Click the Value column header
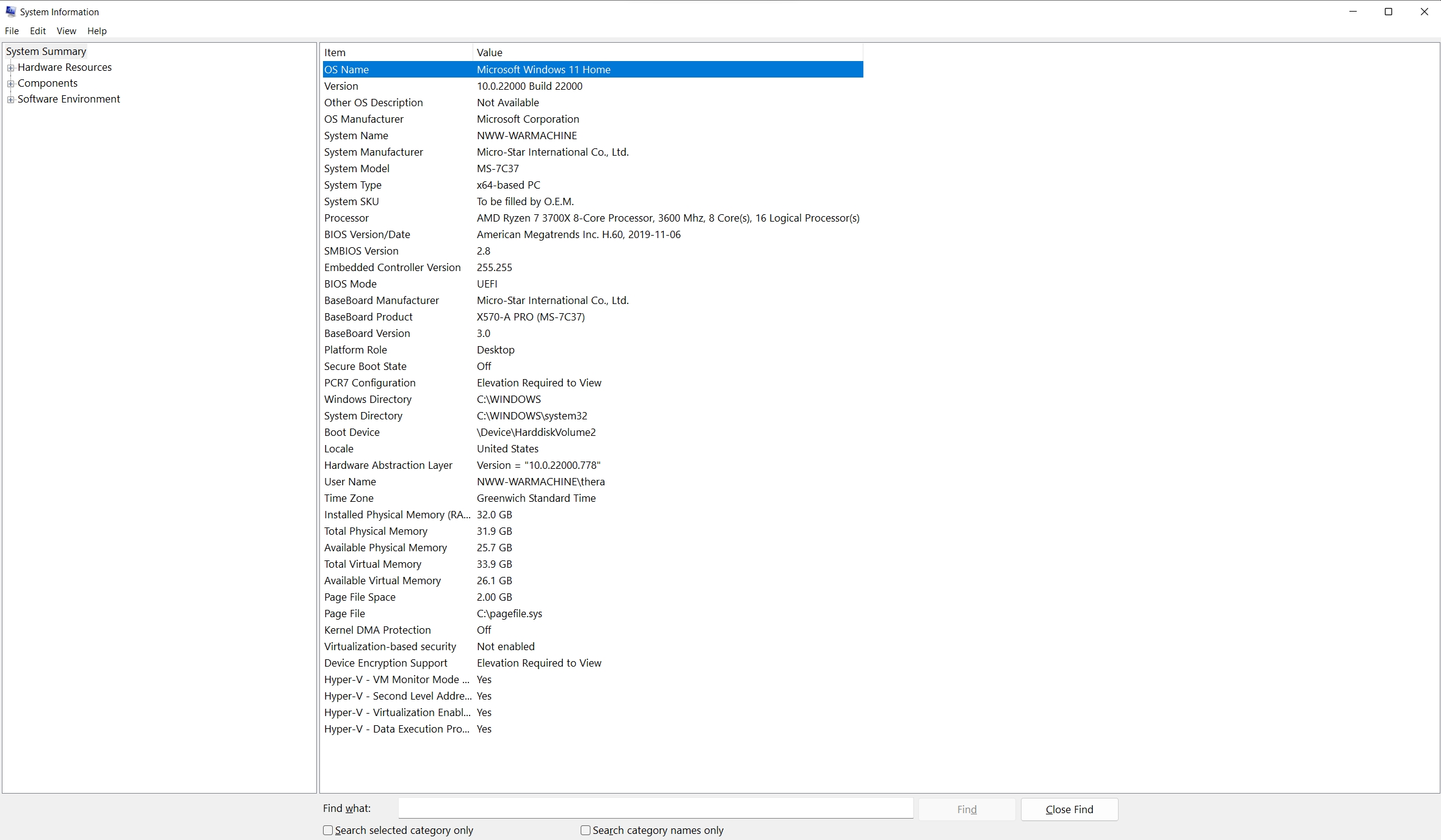Image resolution: width=1441 pixels, height=840 pixels. (667, 52)
